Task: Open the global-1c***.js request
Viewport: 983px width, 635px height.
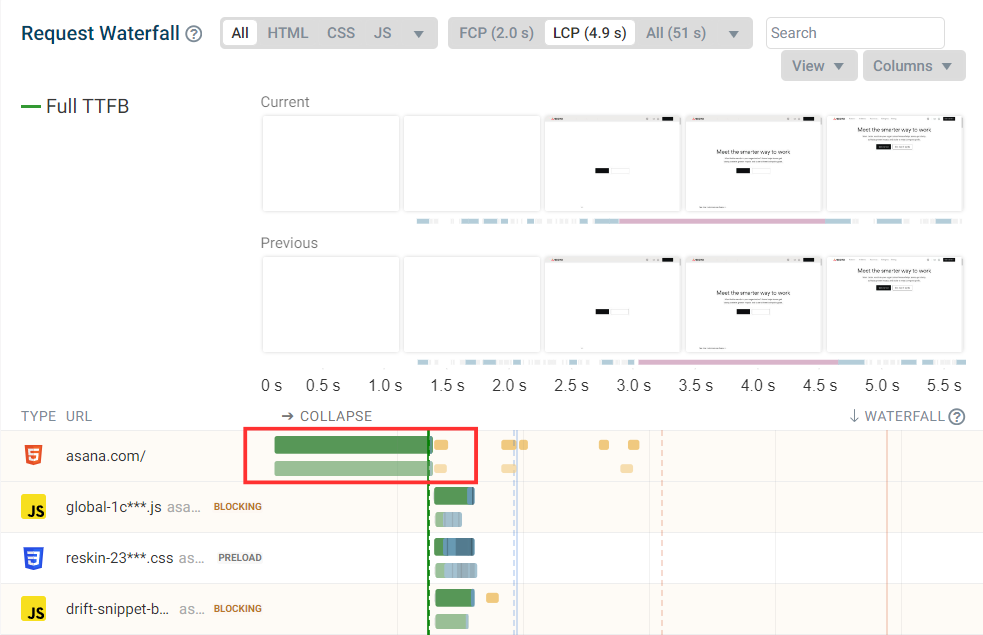Action: (113, 506)
